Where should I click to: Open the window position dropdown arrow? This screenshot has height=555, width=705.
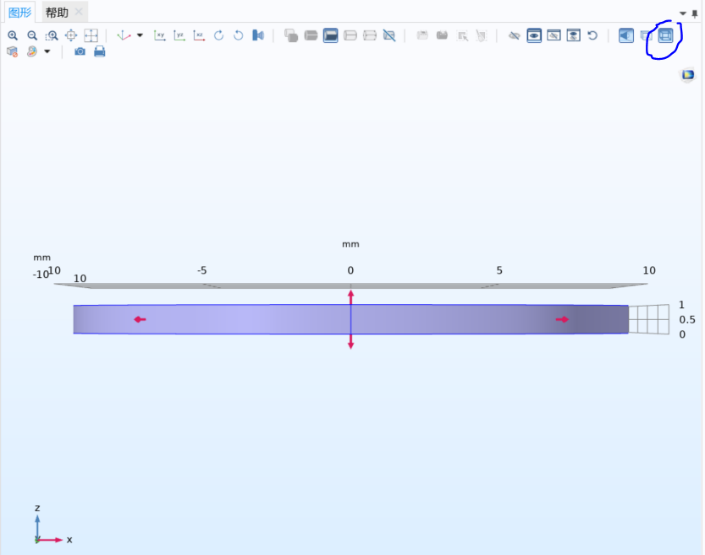[x=683, y=13]
